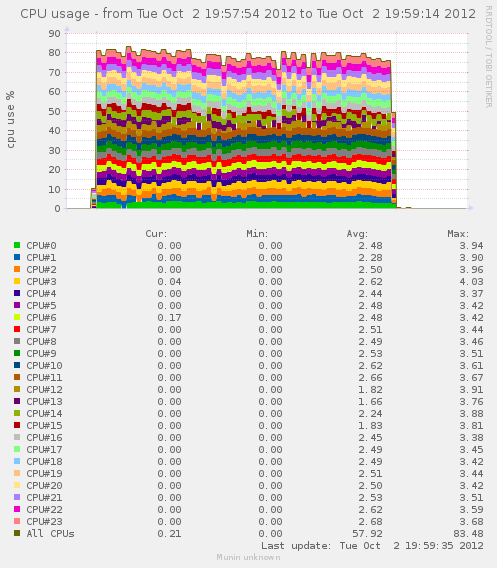Click the blue CPU#1 legend swatch
Screen dimensions: 497x568
pos(17,257)
